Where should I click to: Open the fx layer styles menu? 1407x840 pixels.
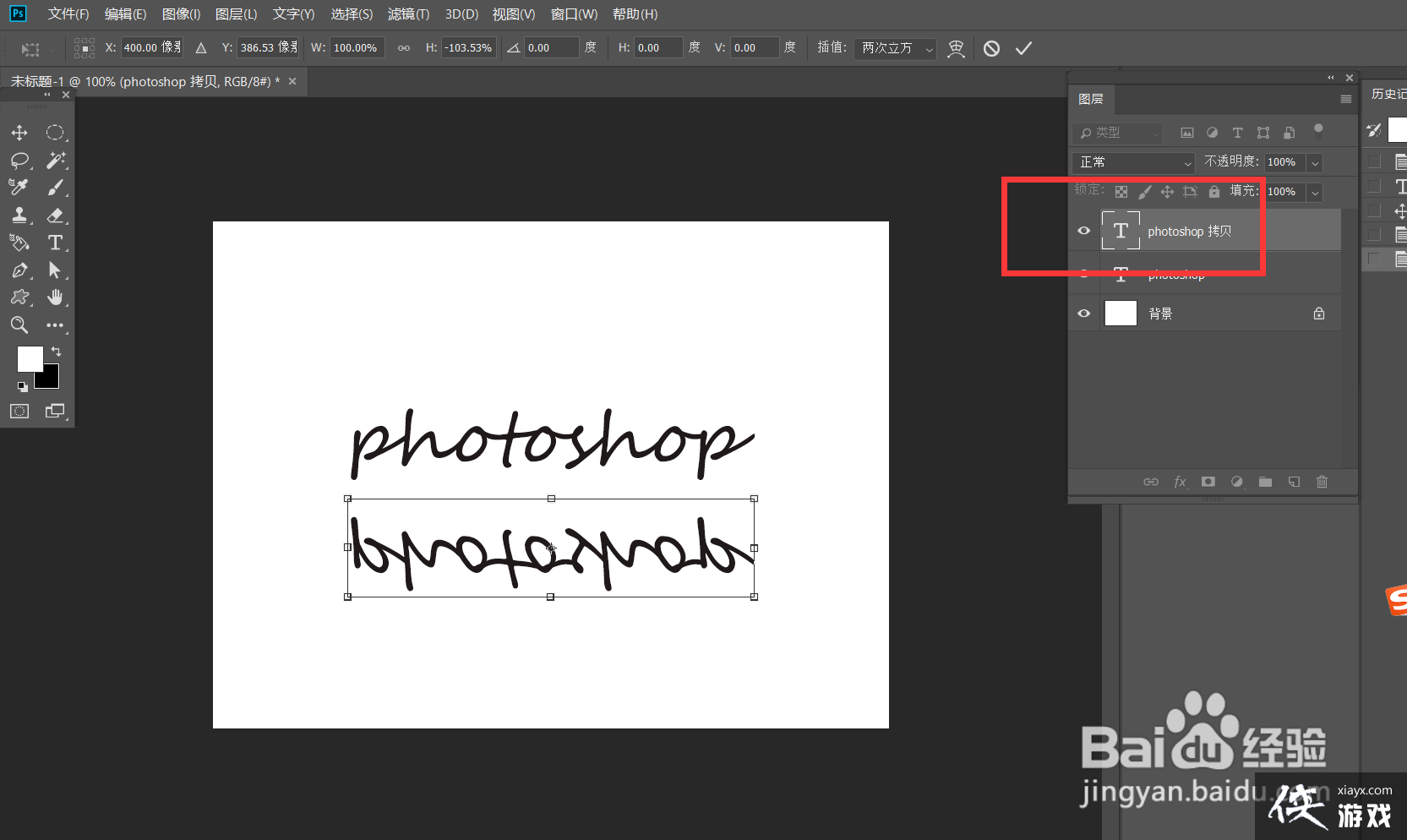(x=1180, y=482)
